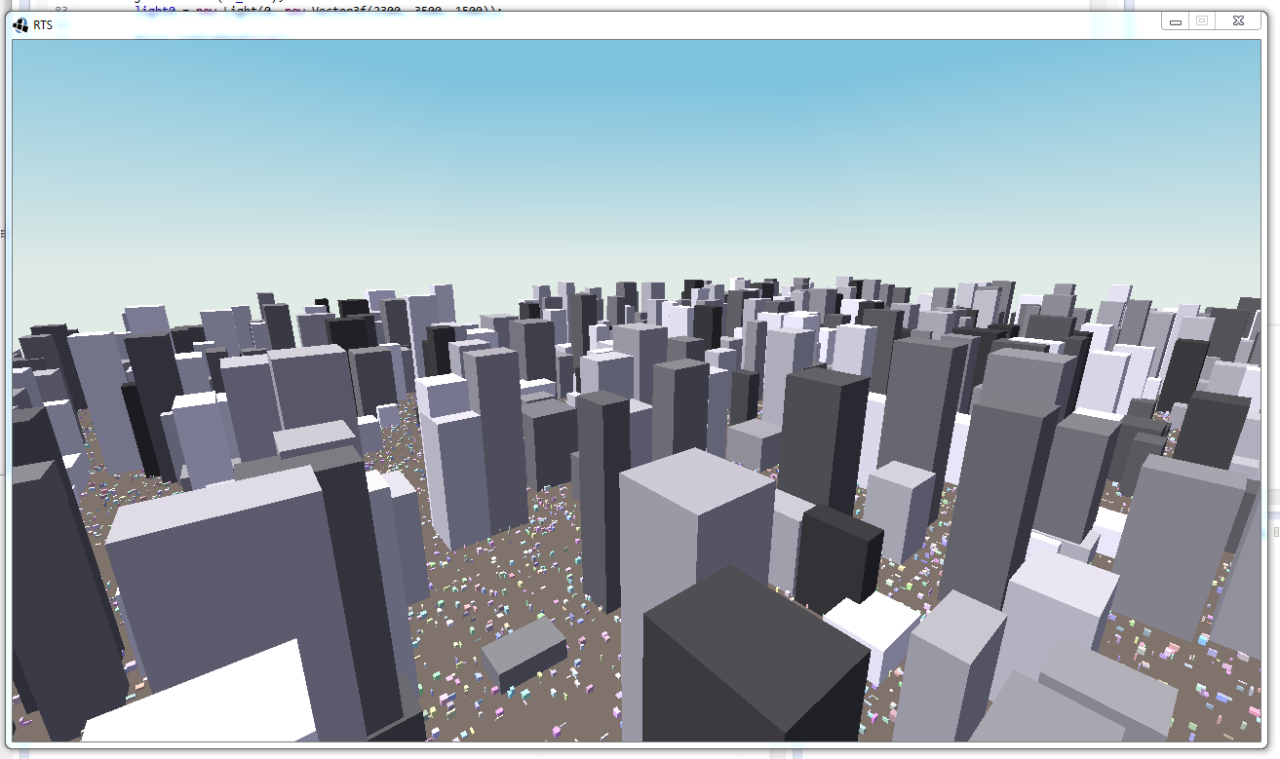Maximize the RTS window
The width and height of the screenshot is (1280, 759).
click(1201, 20)
